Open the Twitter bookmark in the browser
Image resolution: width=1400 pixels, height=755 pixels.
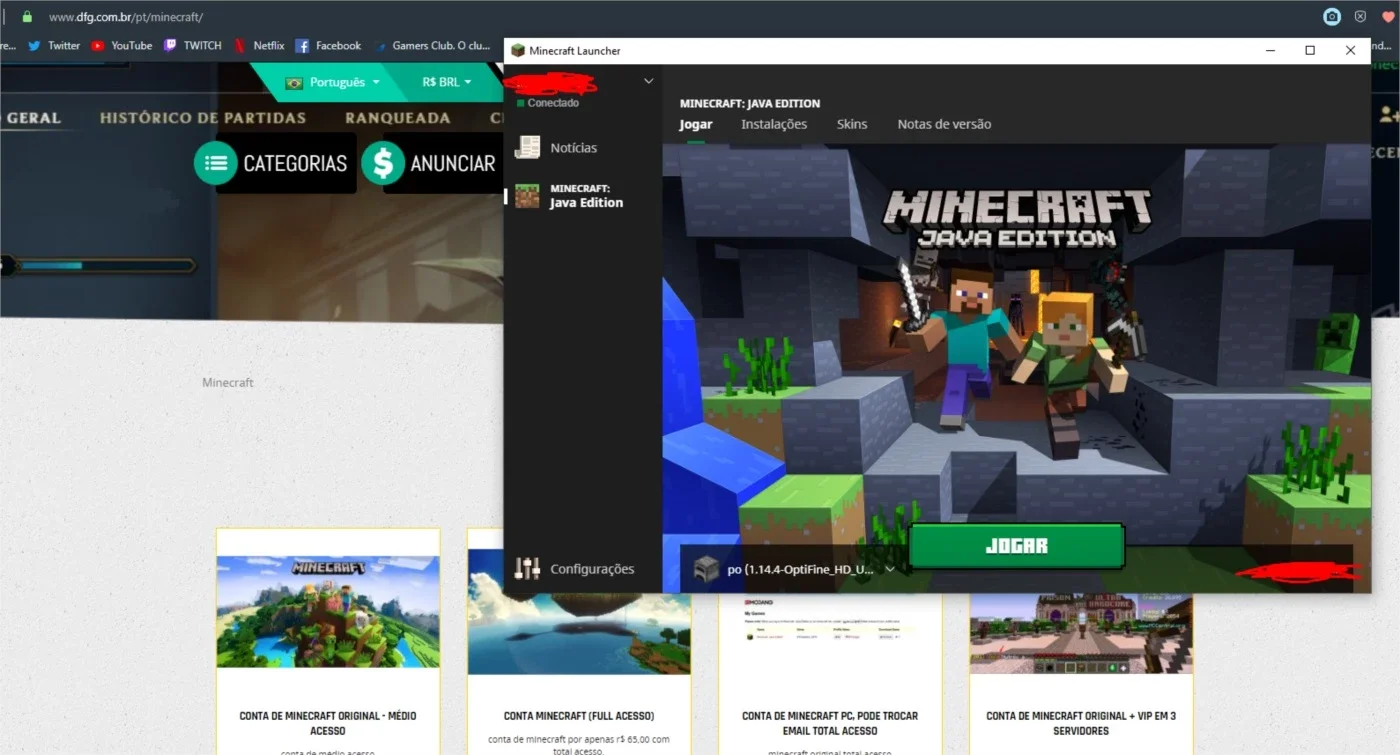click(54, 45)
